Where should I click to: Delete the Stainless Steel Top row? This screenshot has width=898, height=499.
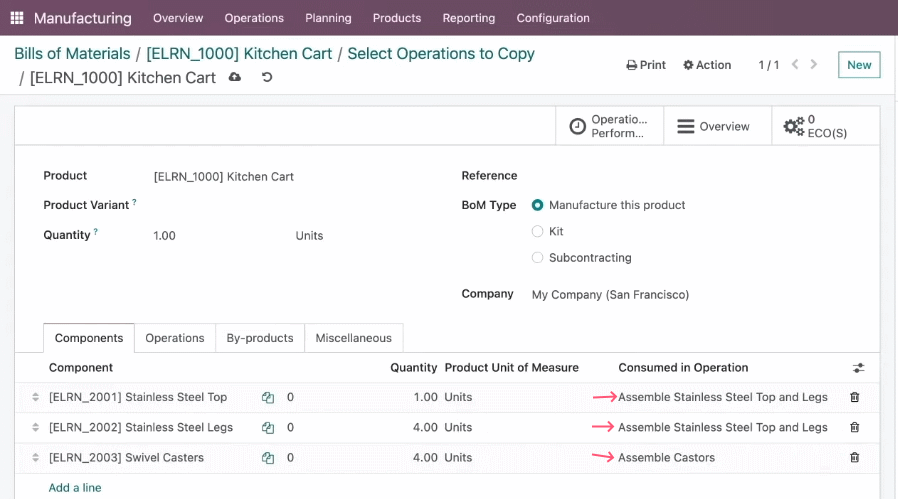854,397
